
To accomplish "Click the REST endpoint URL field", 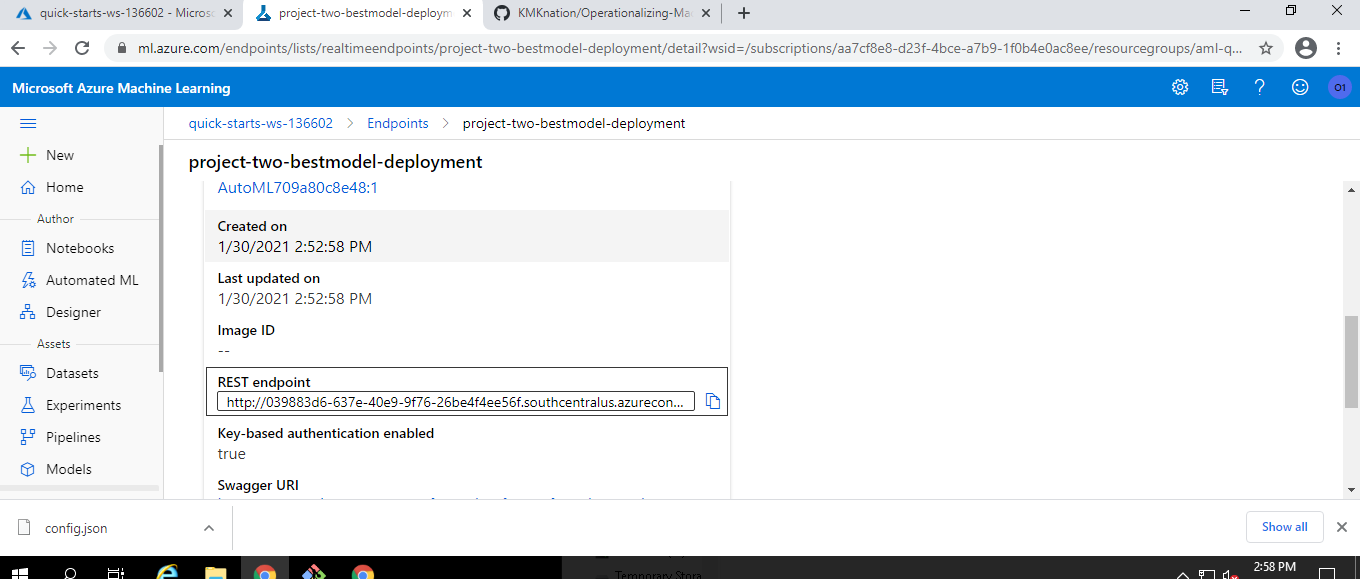I will click(456, 402).
